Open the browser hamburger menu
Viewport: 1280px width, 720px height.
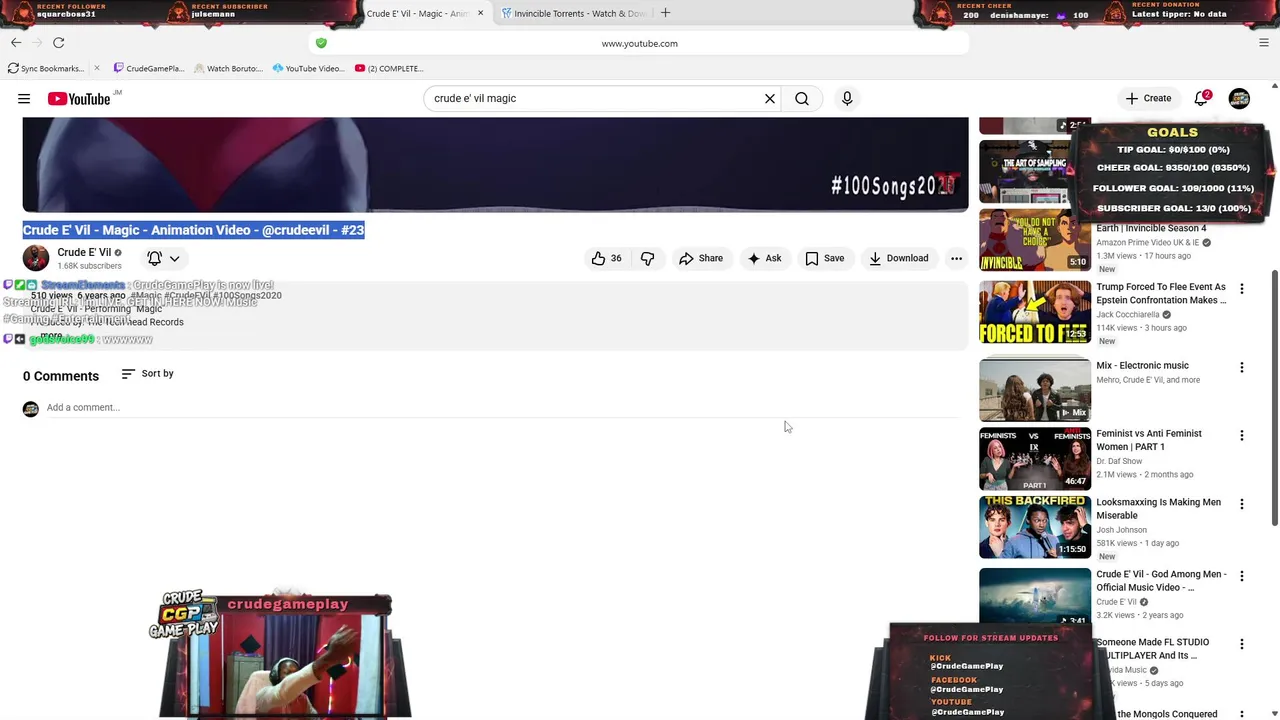[1264, 43]
